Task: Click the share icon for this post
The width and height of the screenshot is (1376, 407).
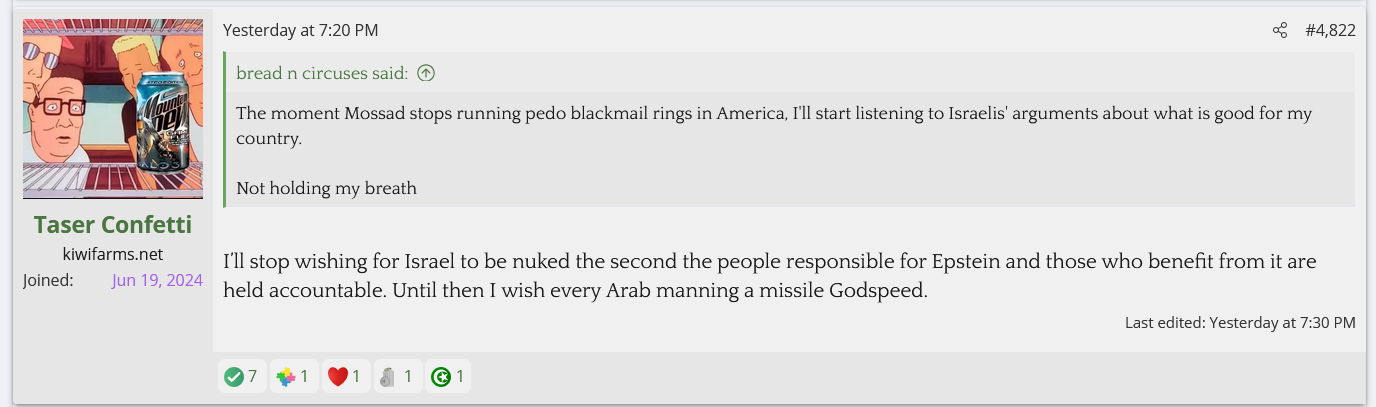Action: tap(1280, 31)
